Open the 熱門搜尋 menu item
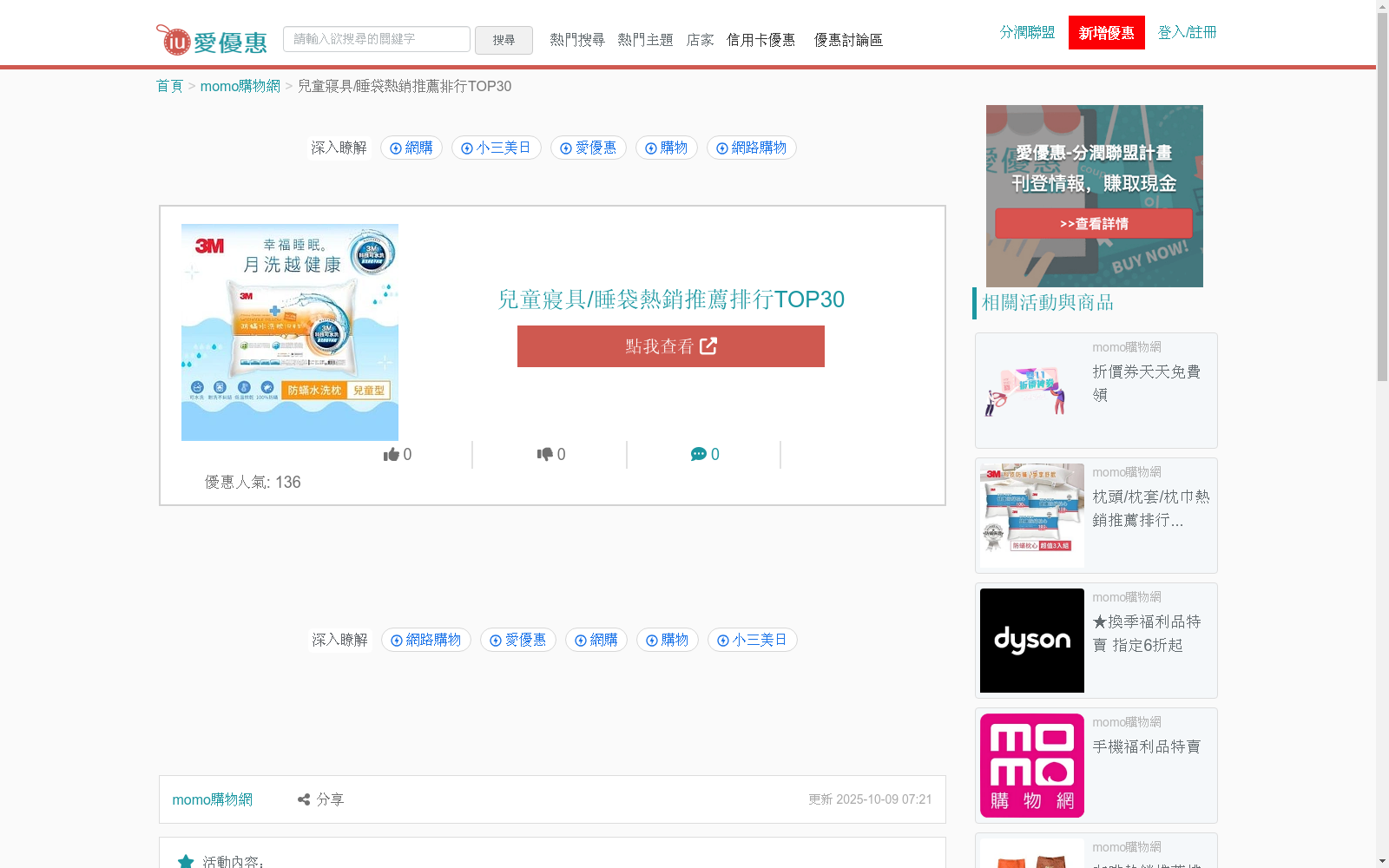Screen dimensions: 1389x868 (x=577, y=40)
